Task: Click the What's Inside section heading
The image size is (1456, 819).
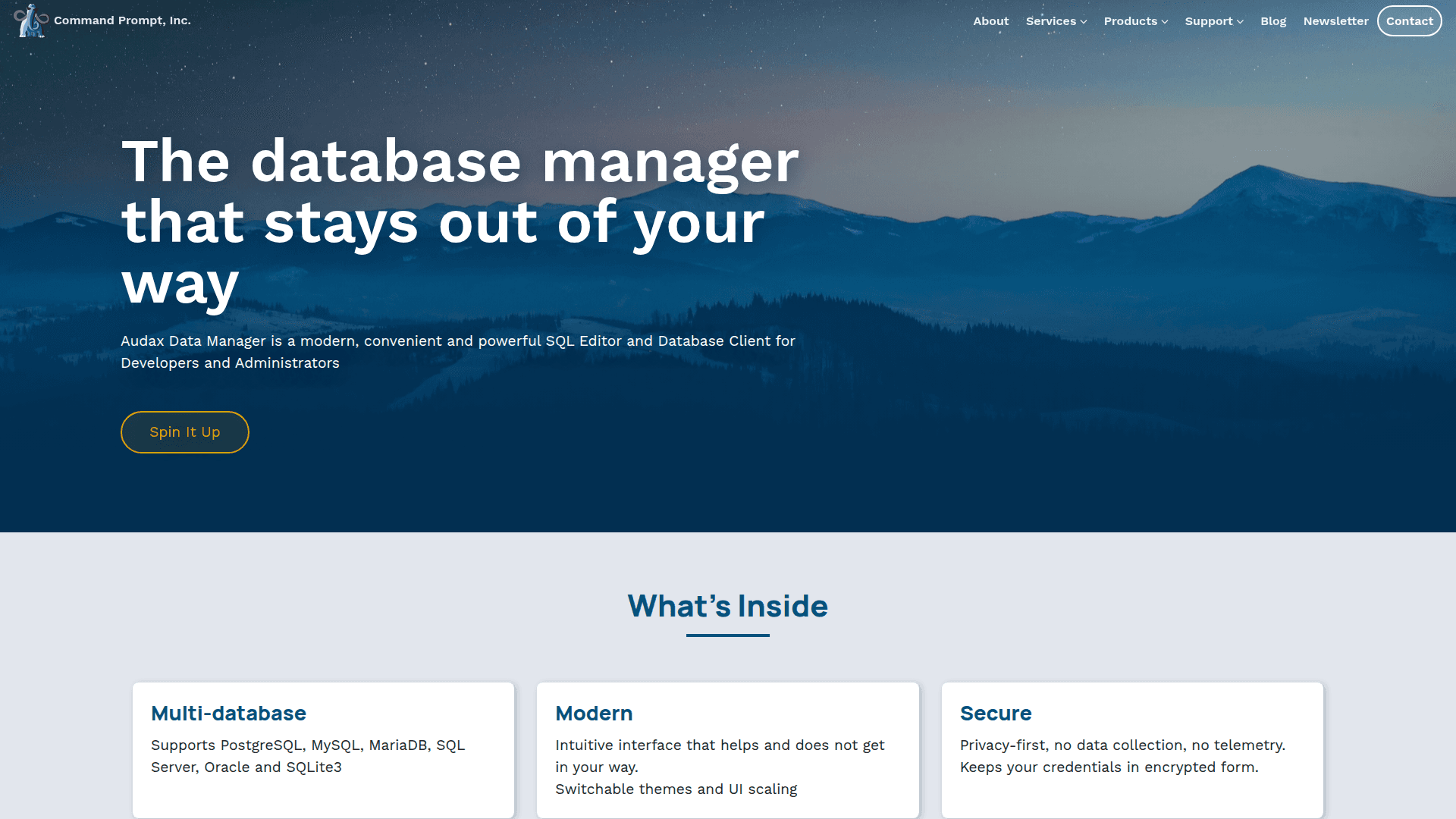Action: [x=728, y=606]
